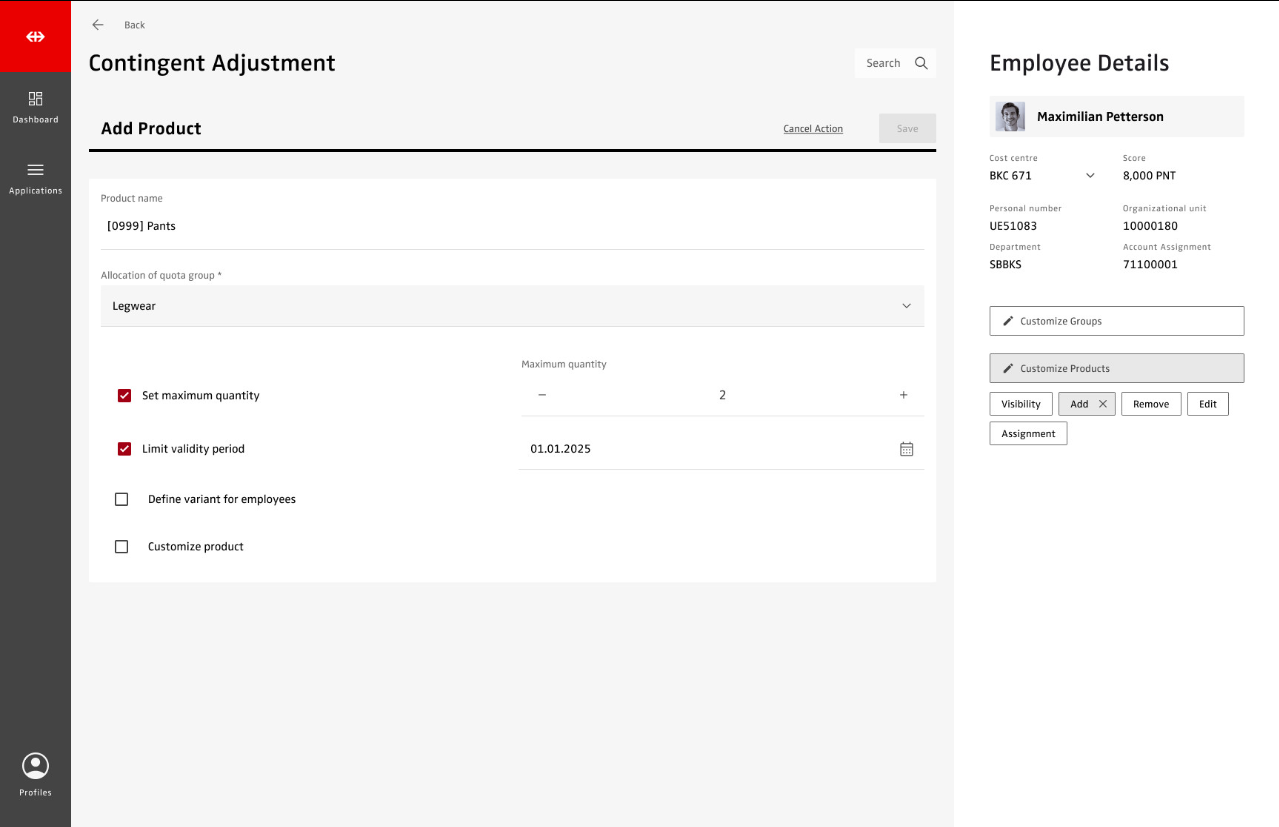Expand the Cost centre BKC 671 dropdown
This screenshot has height=827, width=1279.
tap(1090, 176)
